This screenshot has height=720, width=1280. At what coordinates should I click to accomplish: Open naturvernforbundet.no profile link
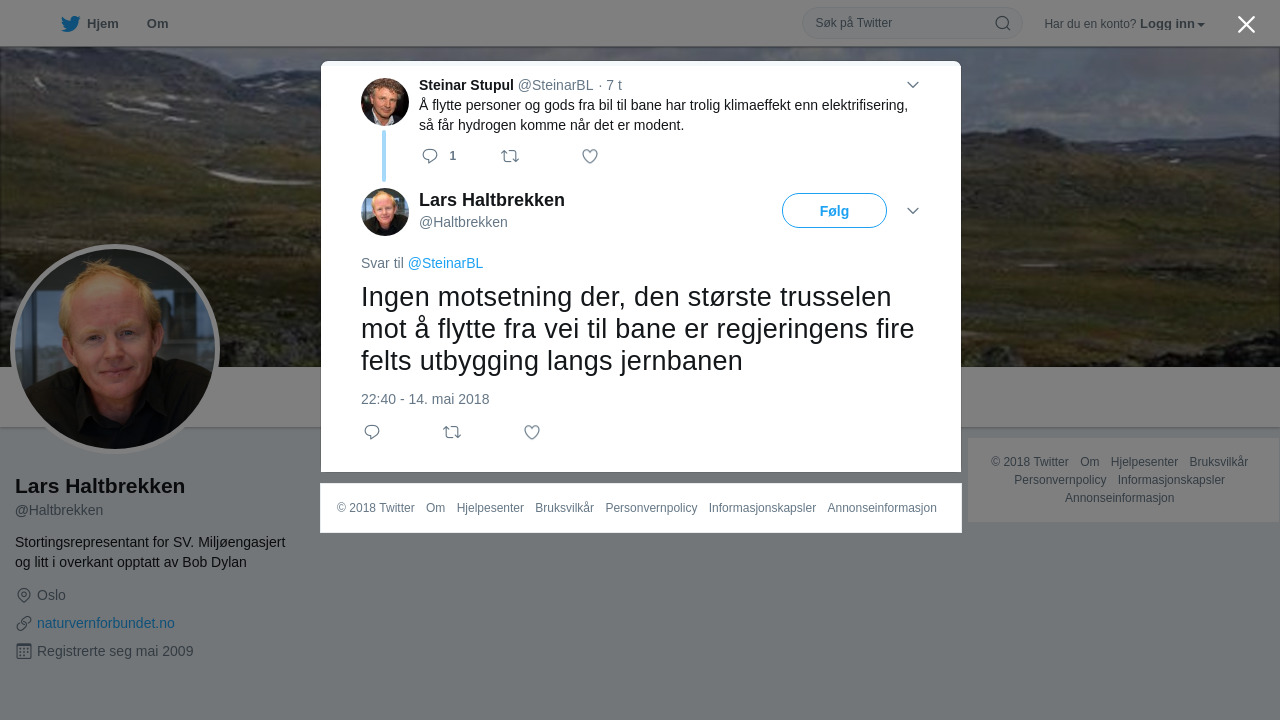[x=106, y=623]
